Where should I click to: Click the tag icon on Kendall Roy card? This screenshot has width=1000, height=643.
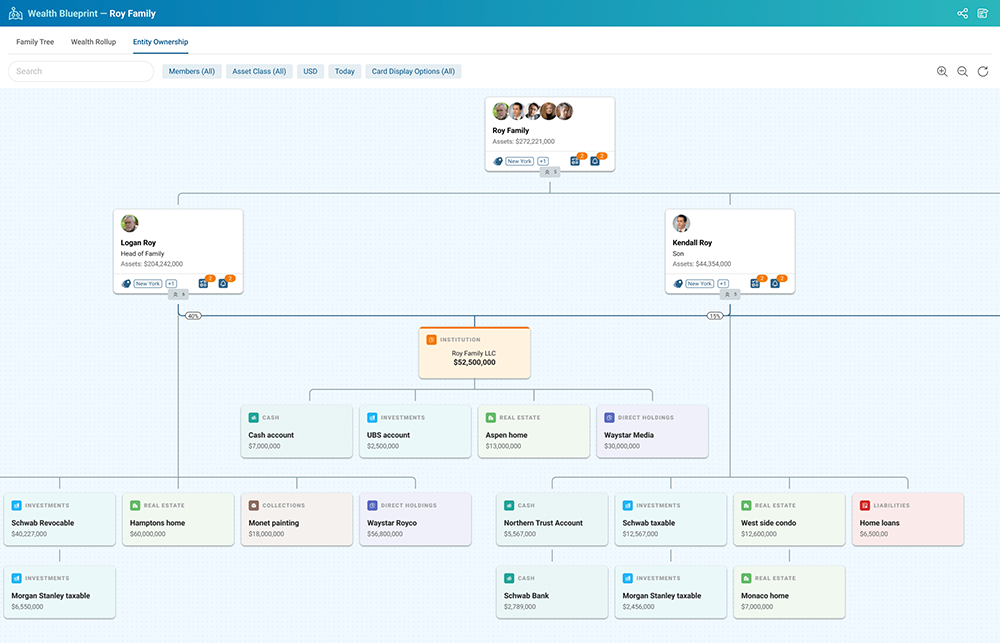pos(678,284)
